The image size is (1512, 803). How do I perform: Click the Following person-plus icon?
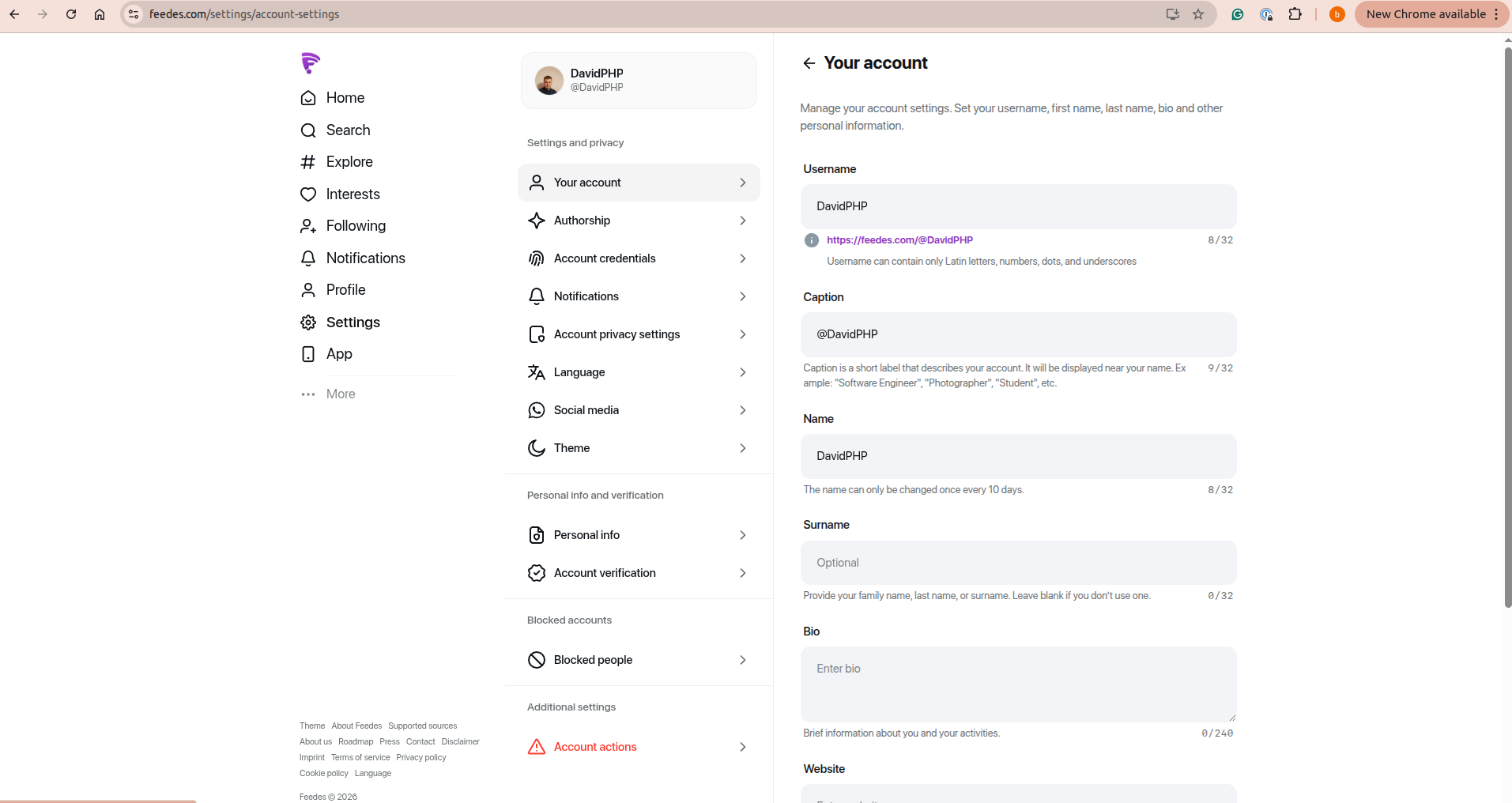[x=308, y=226]
